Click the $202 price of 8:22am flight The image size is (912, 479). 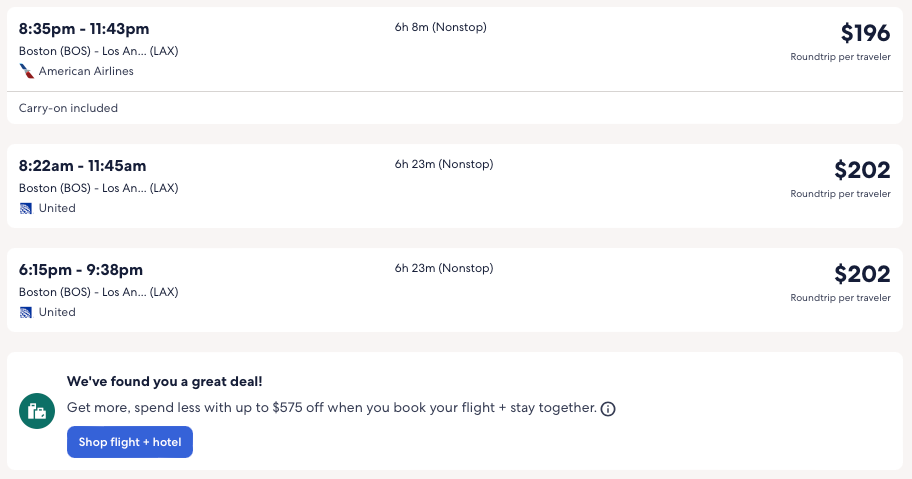(862, 170)
